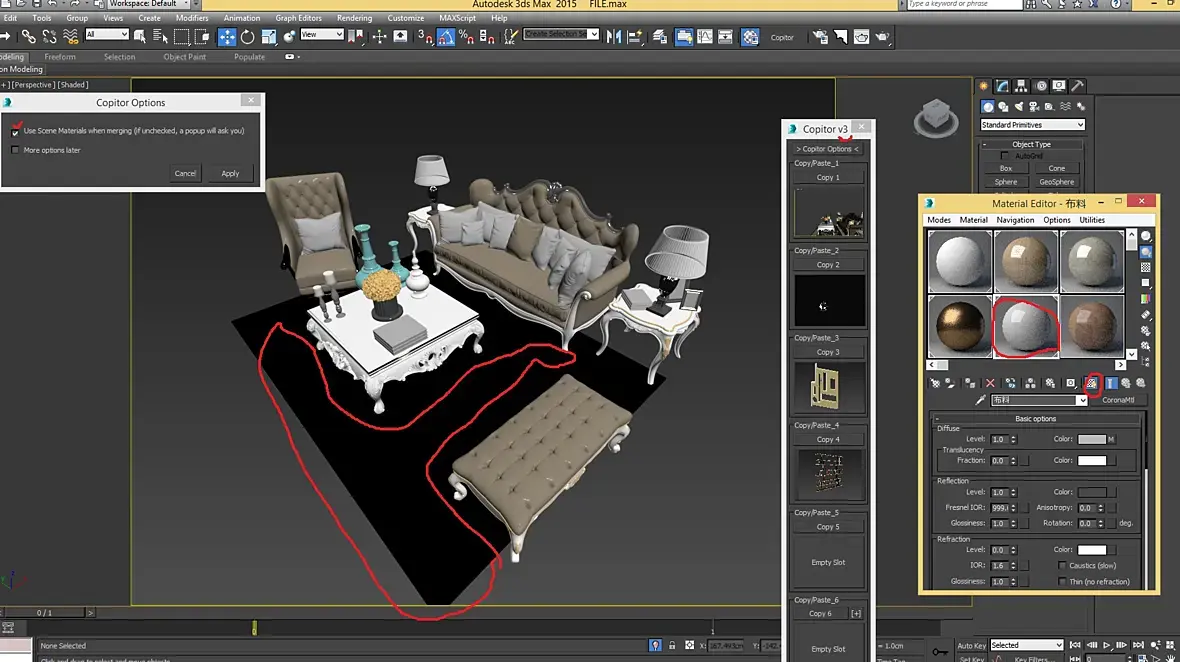This screenshot has height=662, width=1180.
Task: Click the Copy 3 button in Copitor
Action: (828, 352)
